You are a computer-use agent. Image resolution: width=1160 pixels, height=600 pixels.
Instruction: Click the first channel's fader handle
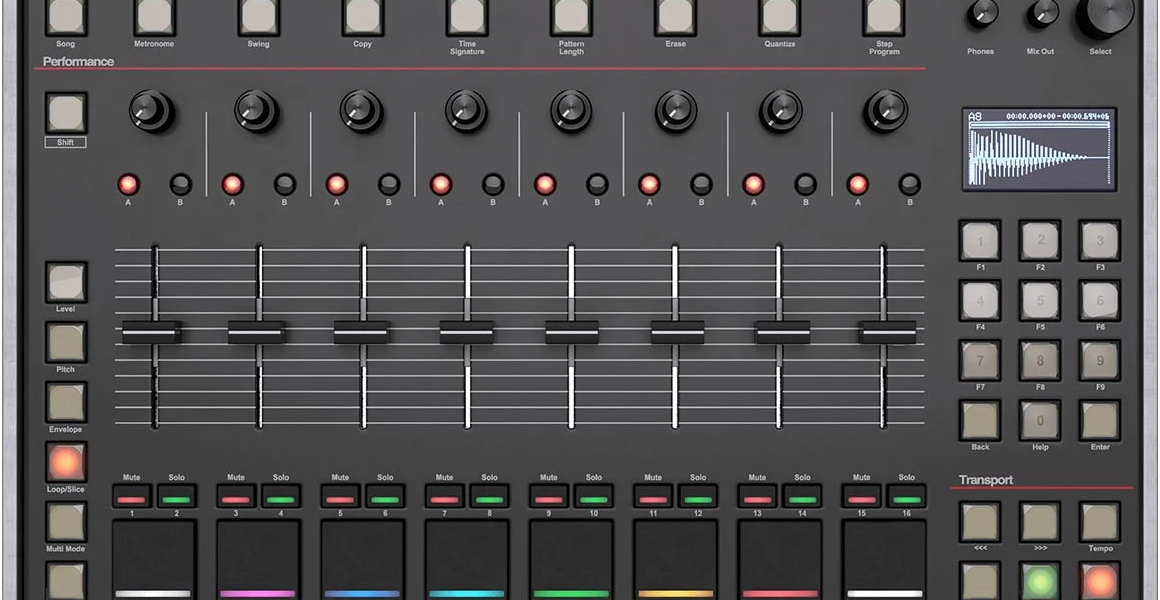point(151,332)
